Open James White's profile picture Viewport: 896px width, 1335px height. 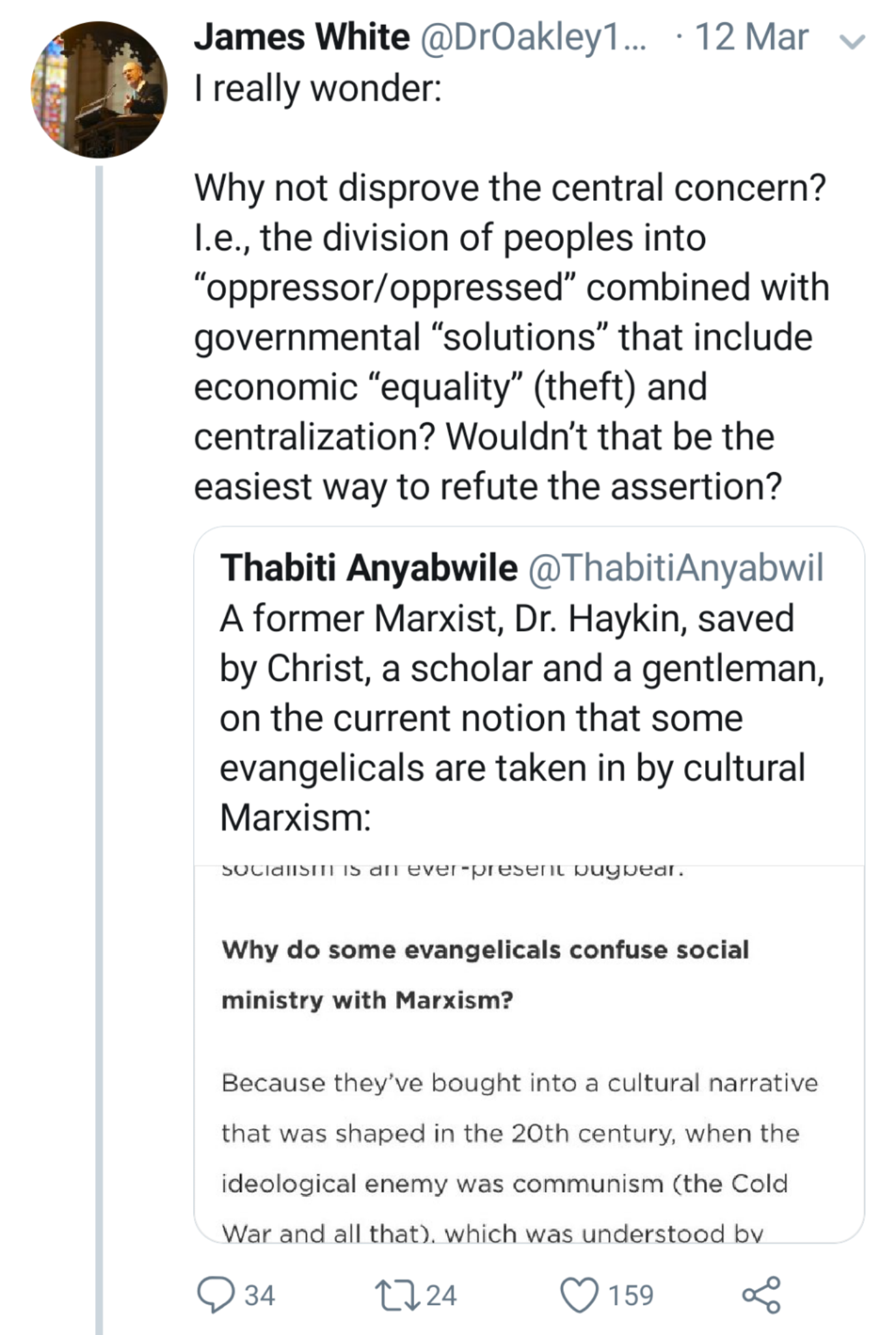pyautogui.click(x=99, y=90)
